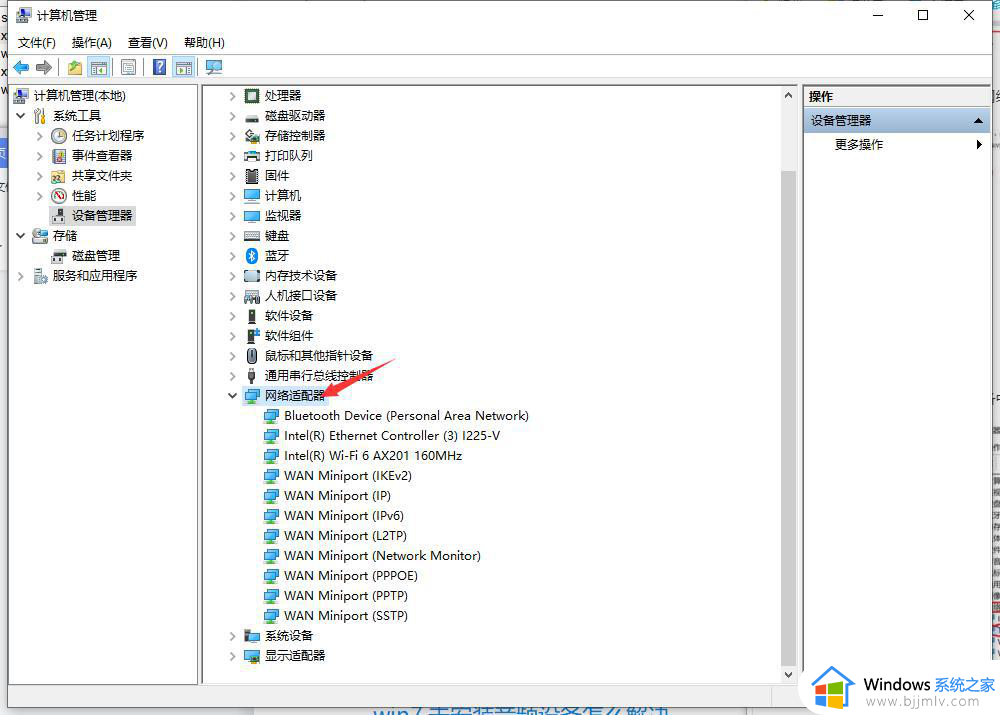
Task: Click the 打印队列 printer icon
Action: click(x=252, y=156)
